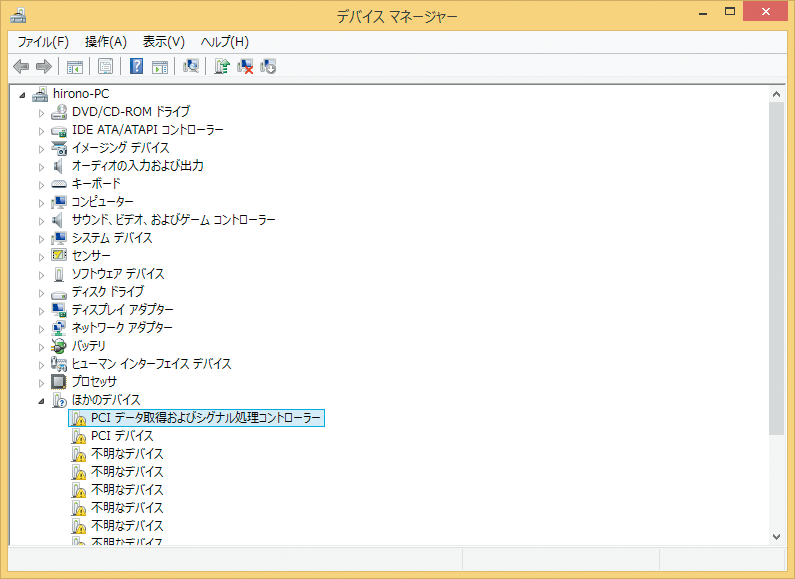Collapse the hirono-PC root node
Image resolution: width=795 pixels, height=579 pixels.
click(x=22, y=95)
